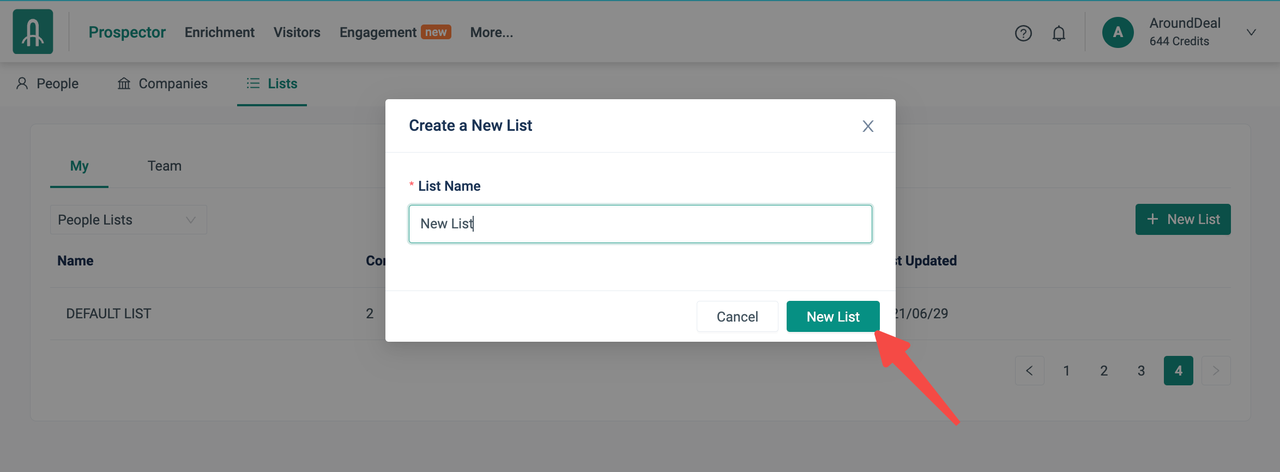The image size is (1280, 472).
Task: Go to previous page arrow
Action: point(1029,371)
